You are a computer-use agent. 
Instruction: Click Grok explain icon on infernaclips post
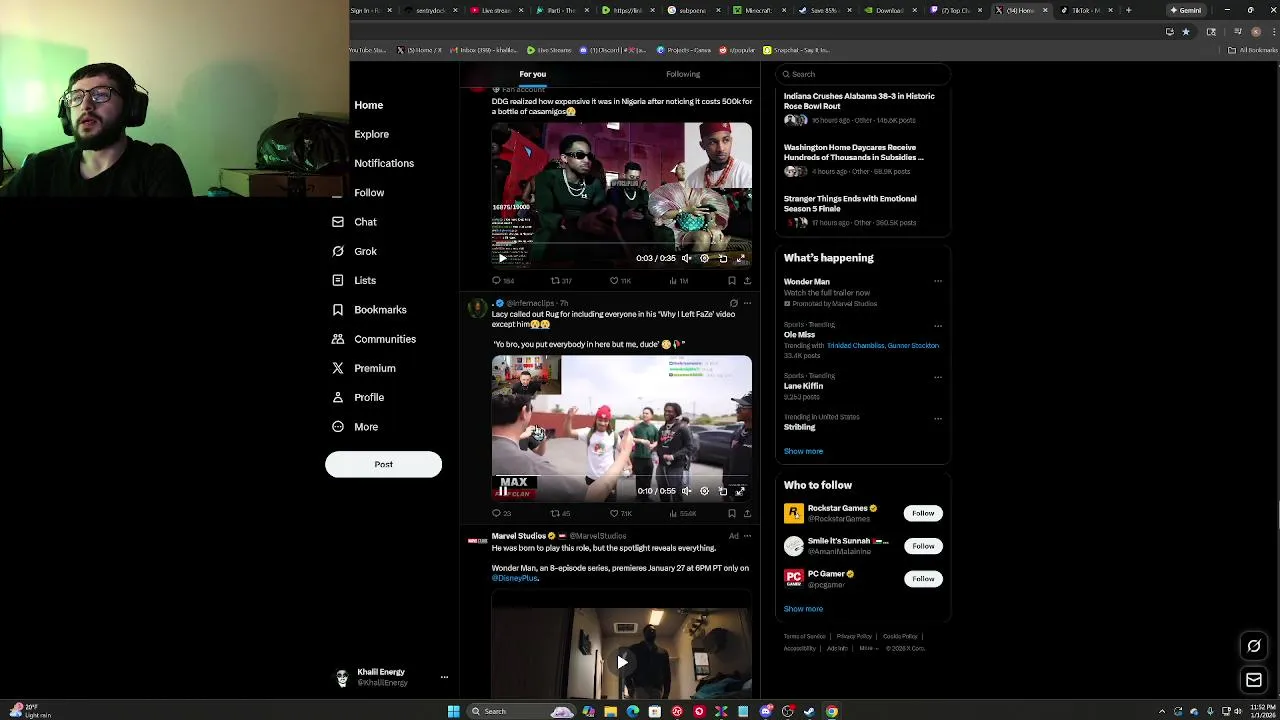click(x=733, y=303)
